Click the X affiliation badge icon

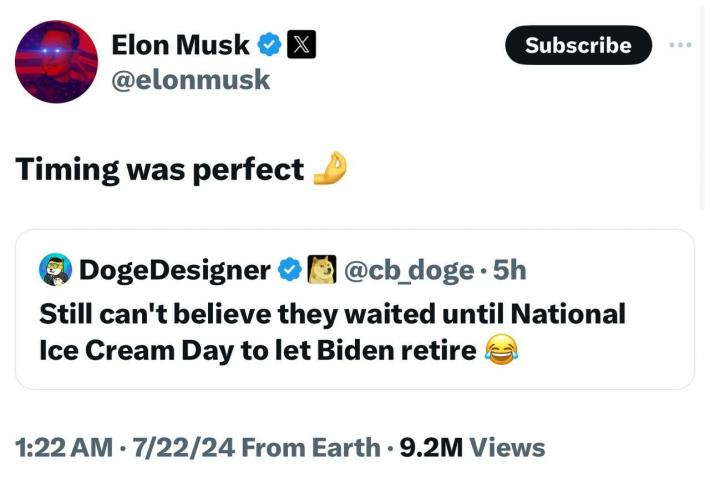pyautogui.click(x=302, y=44)
